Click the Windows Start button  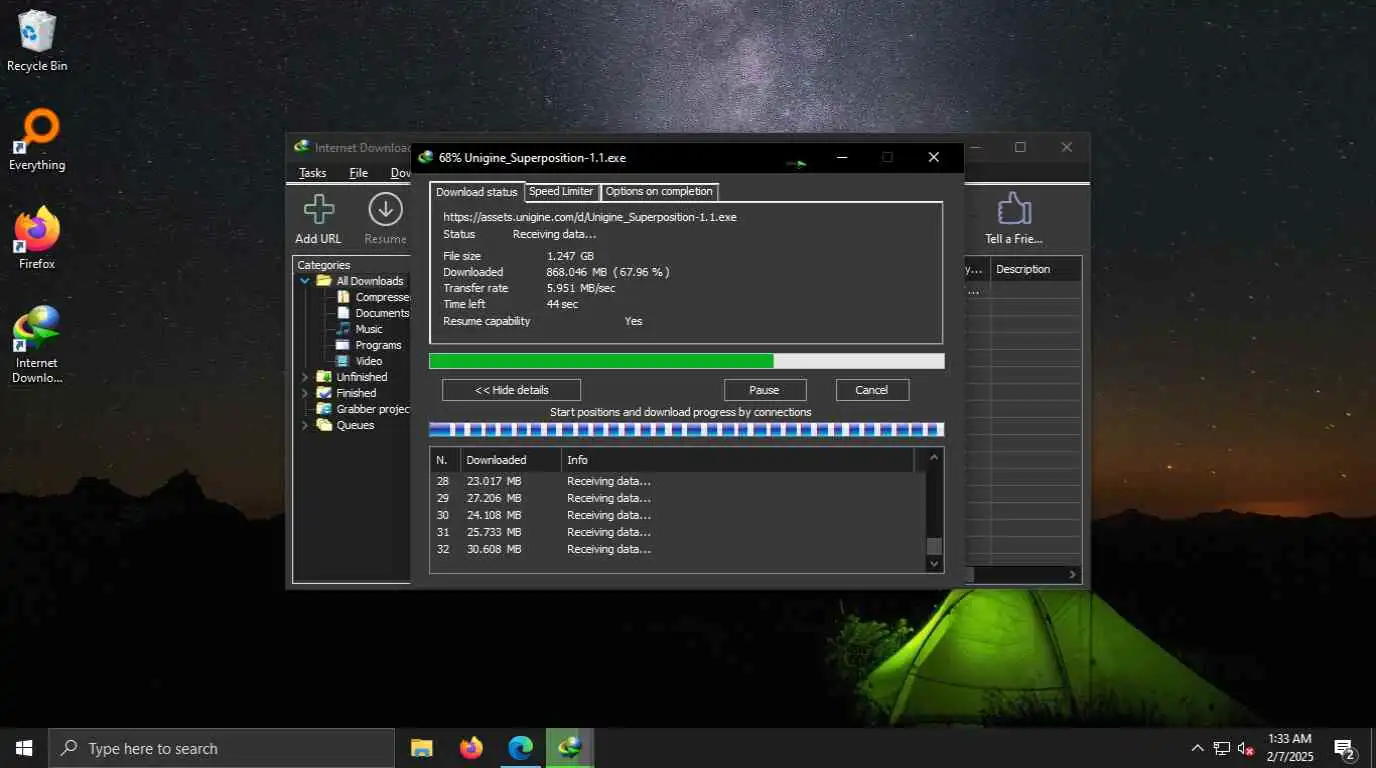pyautogui.click(x=24, y=748)
